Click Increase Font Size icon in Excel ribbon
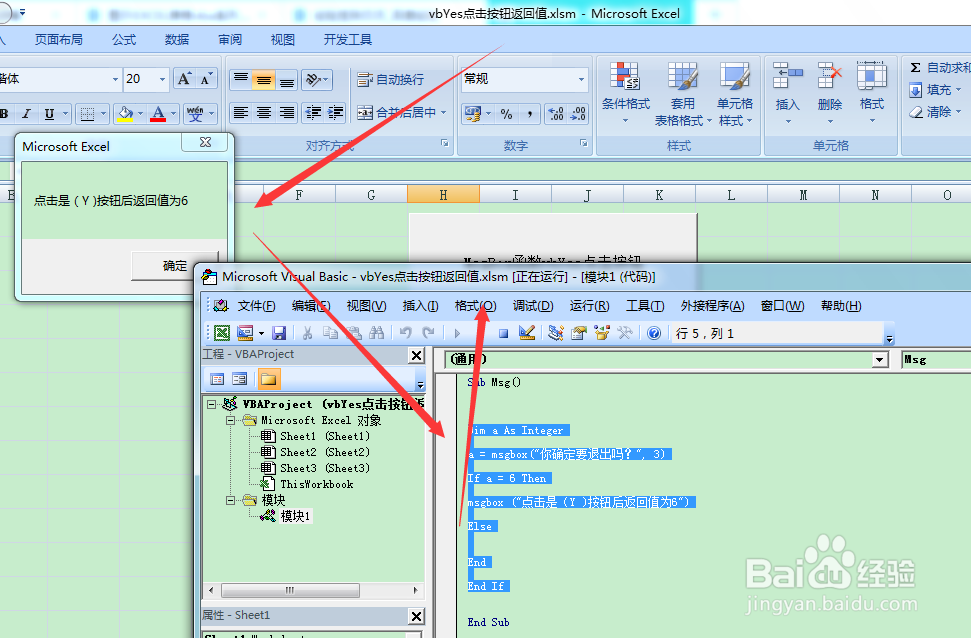This screenshot has height=638, width=971. coord(184,79)
